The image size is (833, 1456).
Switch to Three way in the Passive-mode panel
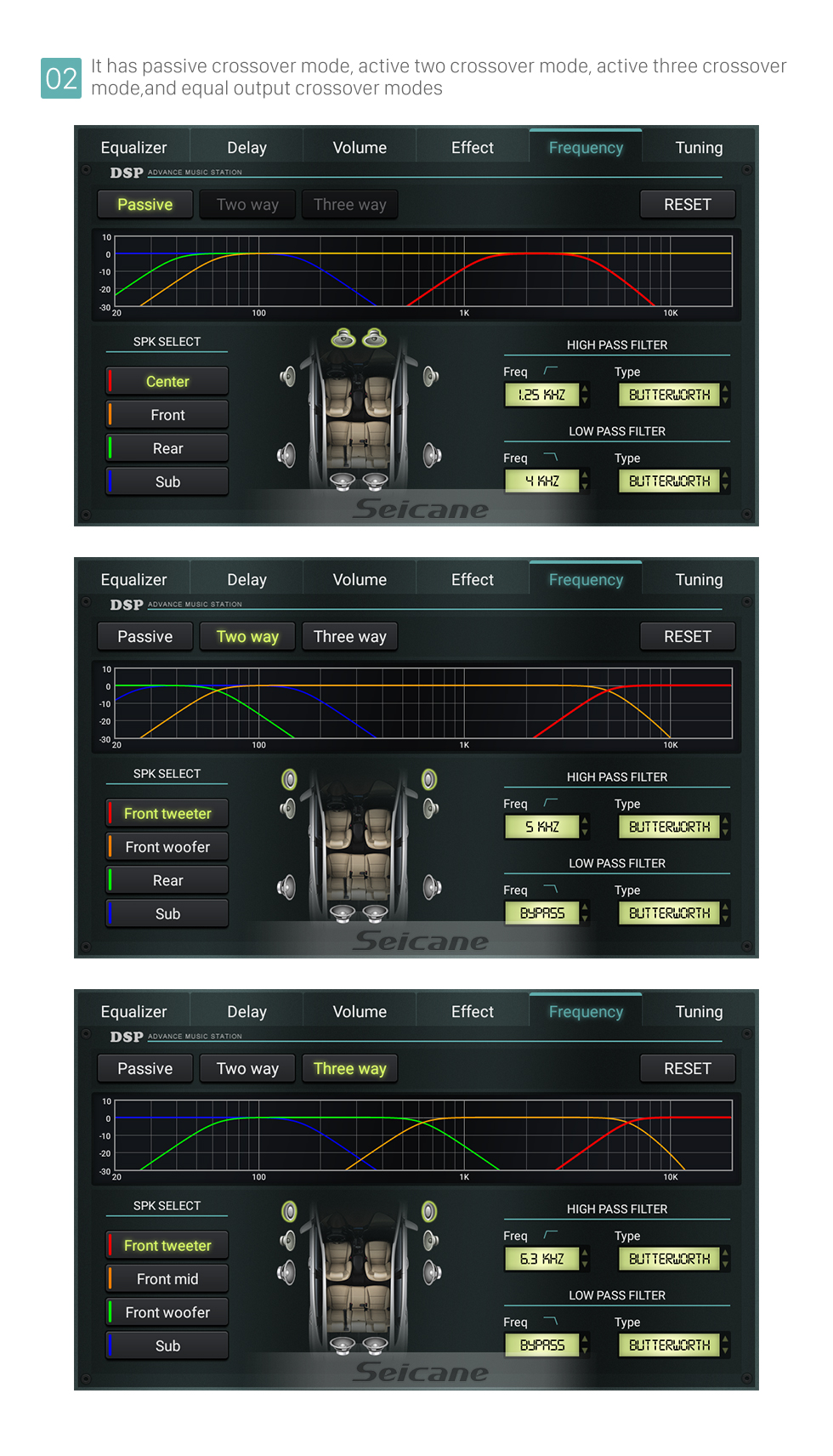[x=350, y=205]
